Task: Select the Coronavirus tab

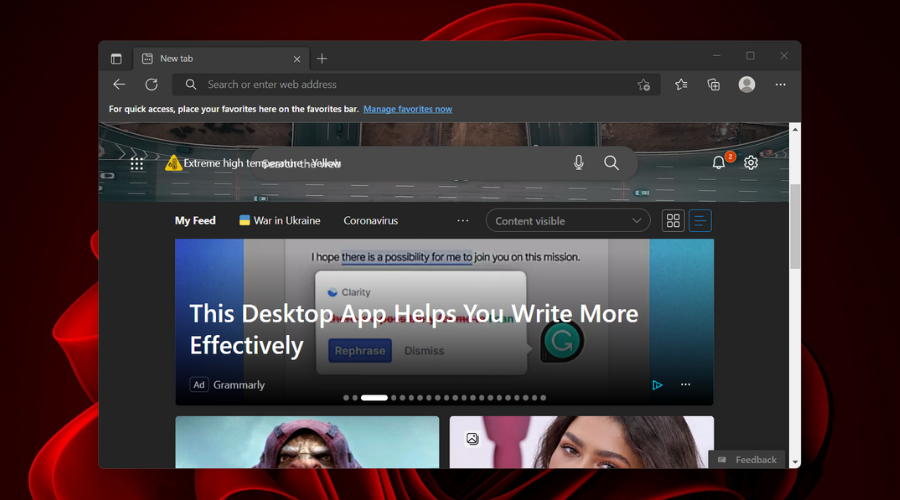Action: coord(370,220)
